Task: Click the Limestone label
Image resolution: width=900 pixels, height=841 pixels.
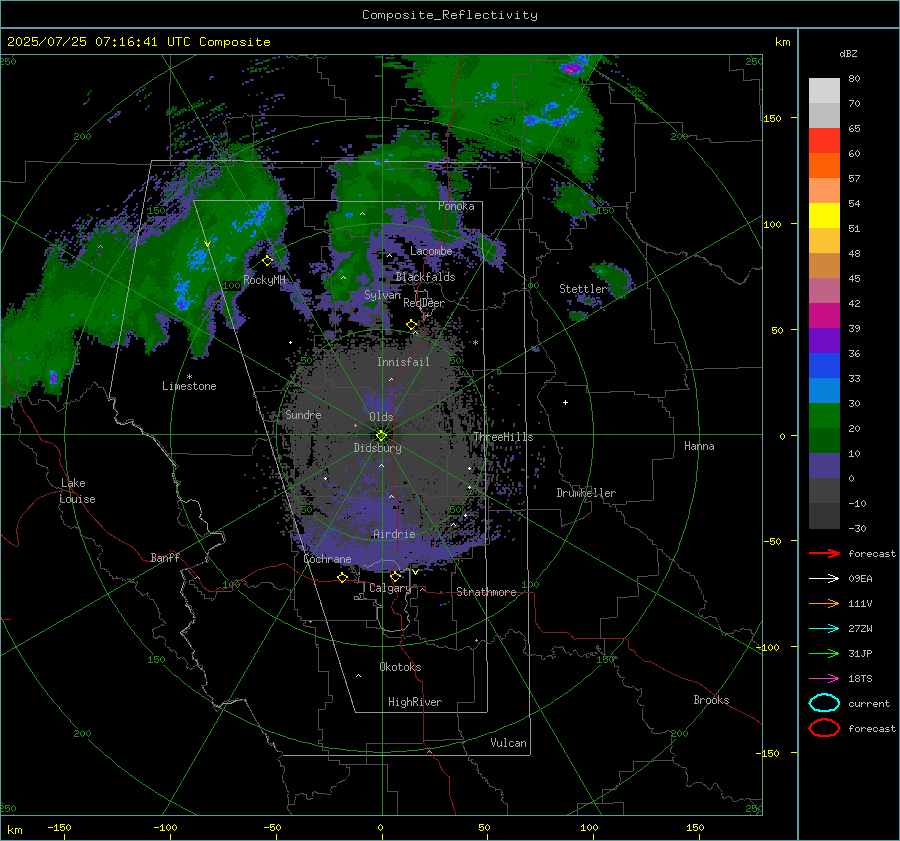Action: point(189,386)
